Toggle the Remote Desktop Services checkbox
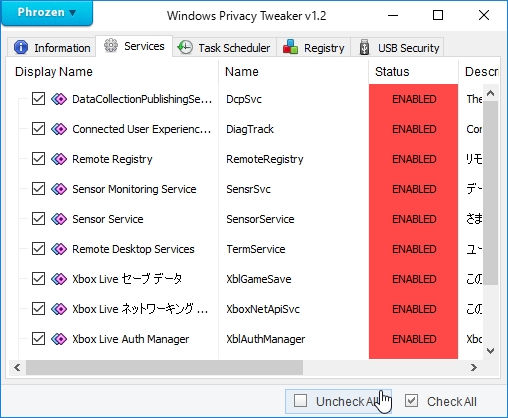This screenshot has width=508, height=418. coord(38,249)
